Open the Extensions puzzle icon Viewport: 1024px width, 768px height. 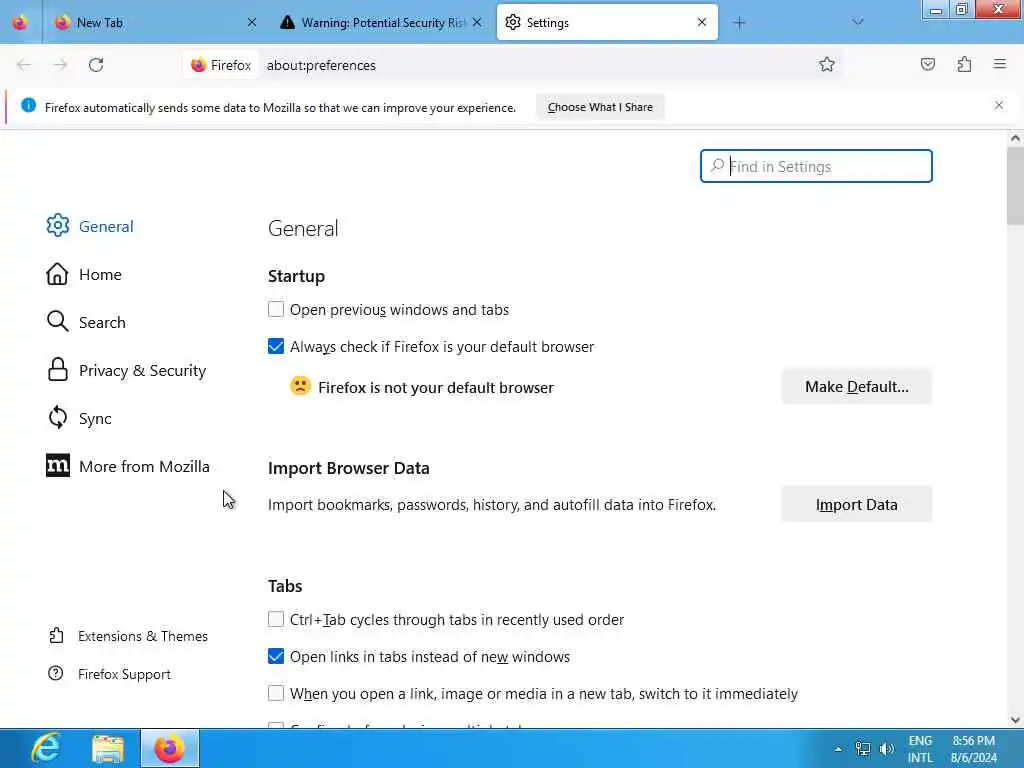pyautogui.click(x=964, y=65)
